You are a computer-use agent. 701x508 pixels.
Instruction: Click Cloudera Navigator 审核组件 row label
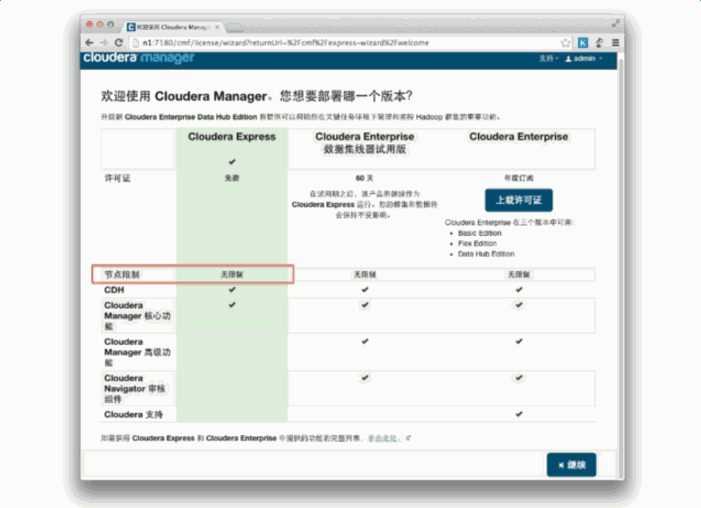[135, 389]
